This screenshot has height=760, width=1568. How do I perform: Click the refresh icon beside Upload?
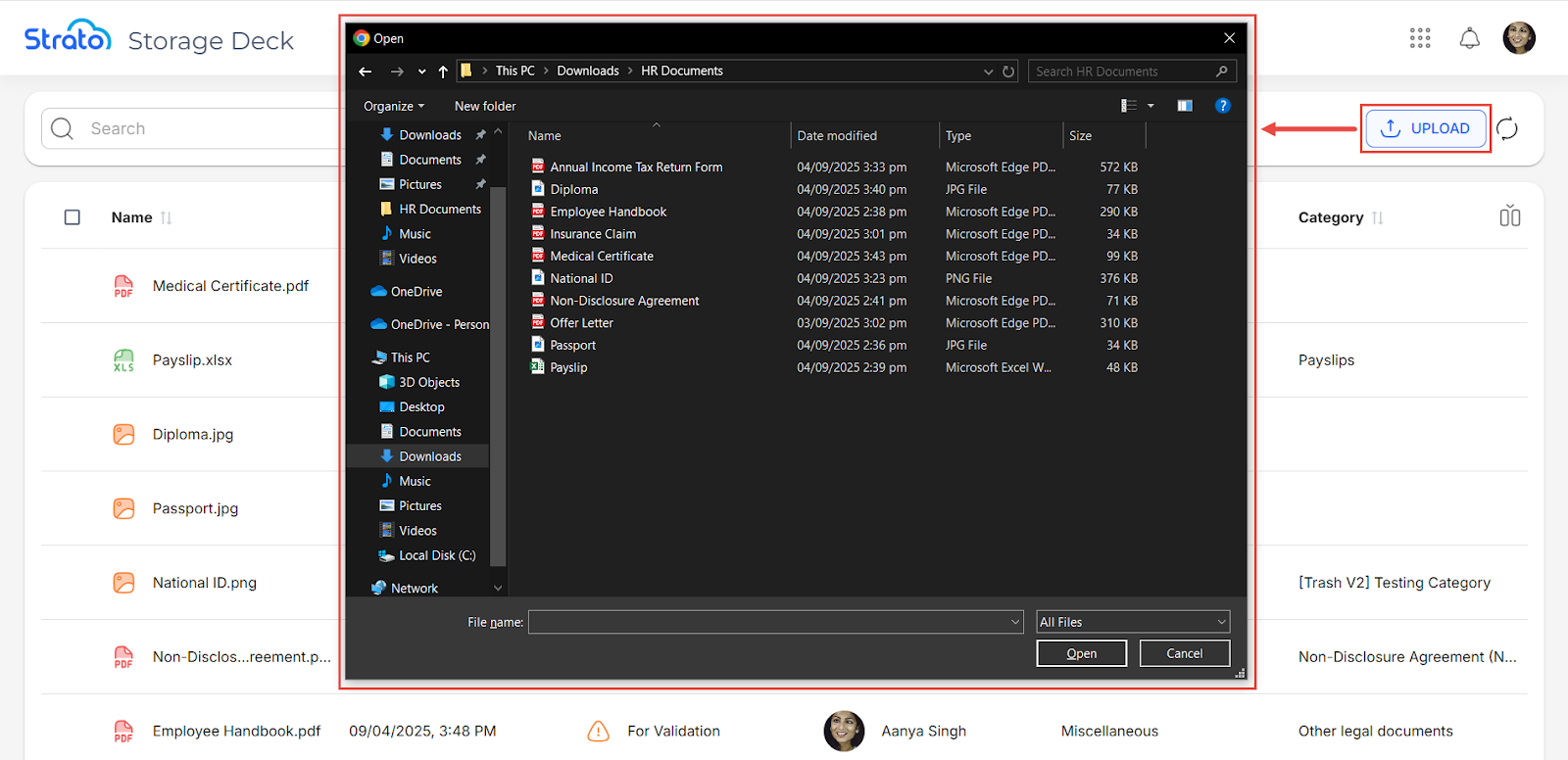click(x=1507, y=128)
